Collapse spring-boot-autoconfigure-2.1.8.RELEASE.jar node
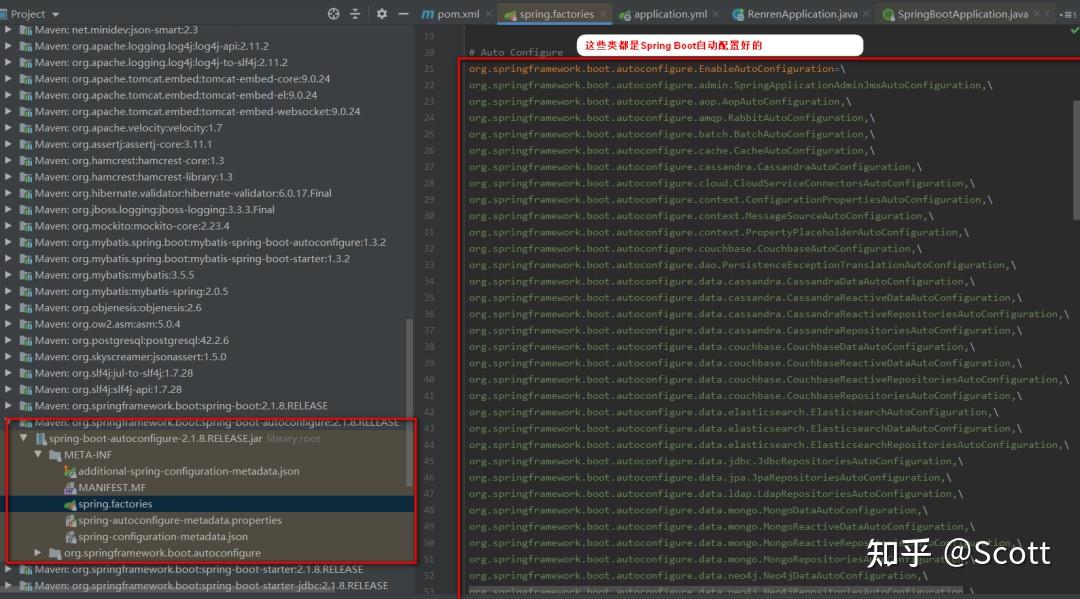The width and height of the screenshot is (1080, 599). point(23,438)
